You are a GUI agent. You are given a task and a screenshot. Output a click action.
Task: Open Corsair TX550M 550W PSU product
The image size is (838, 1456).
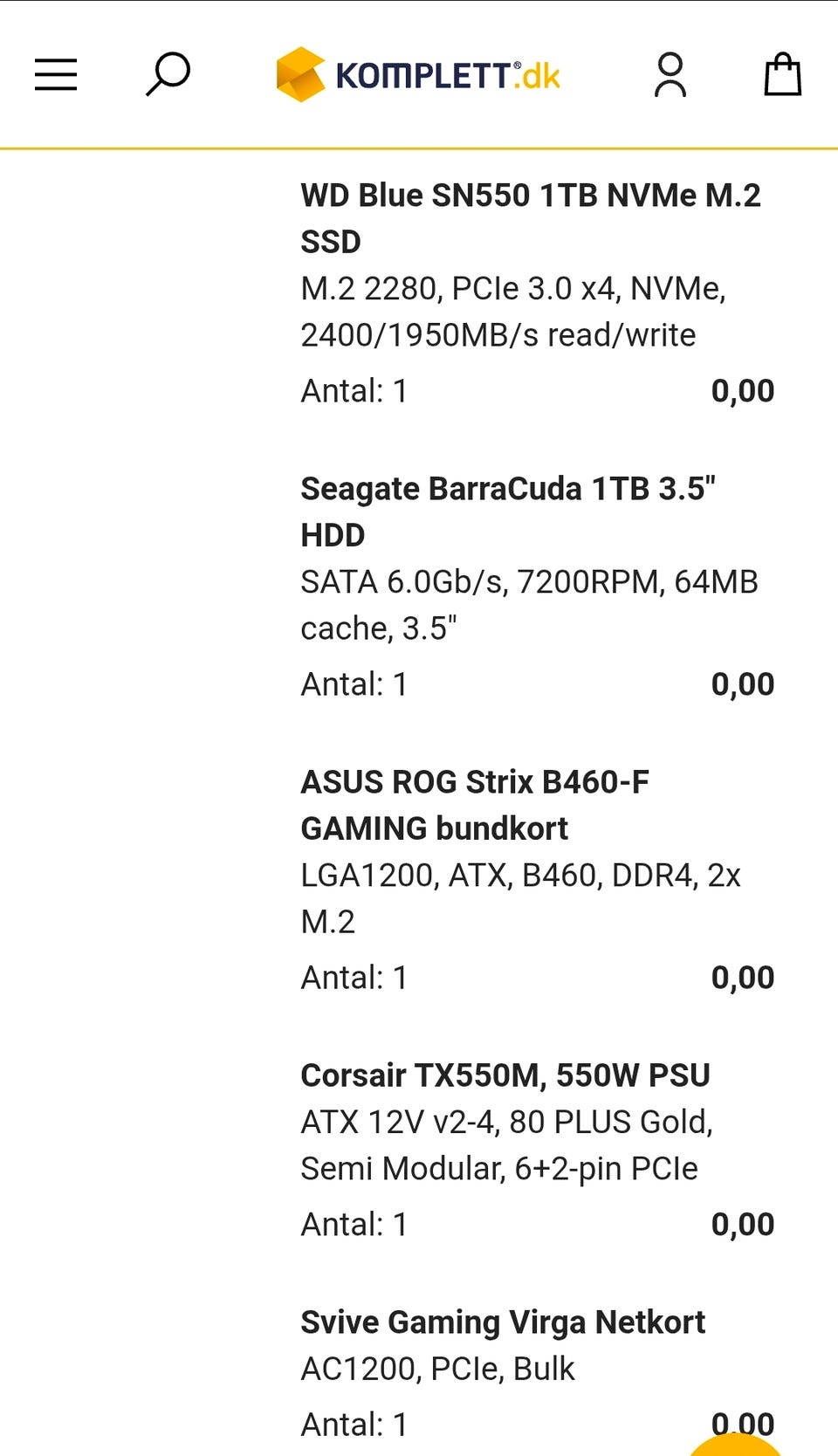coord(505,1075)
